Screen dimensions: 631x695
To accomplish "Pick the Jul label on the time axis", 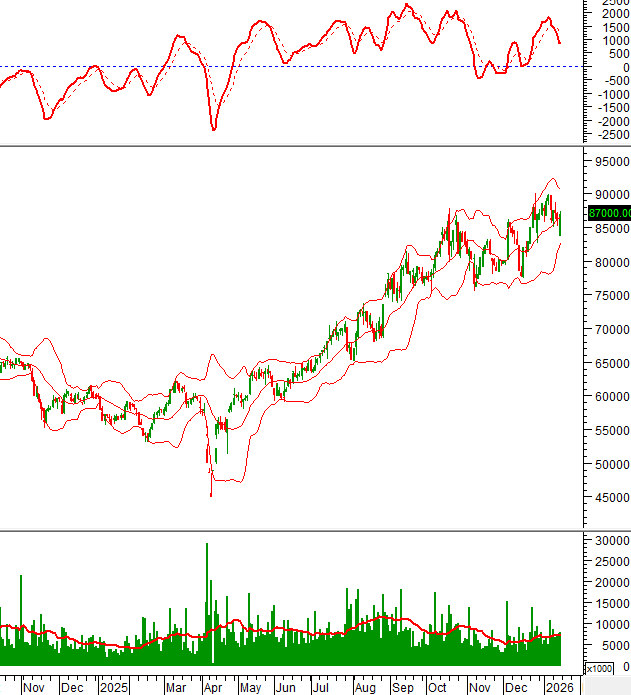I will click(x=320, y=688).
